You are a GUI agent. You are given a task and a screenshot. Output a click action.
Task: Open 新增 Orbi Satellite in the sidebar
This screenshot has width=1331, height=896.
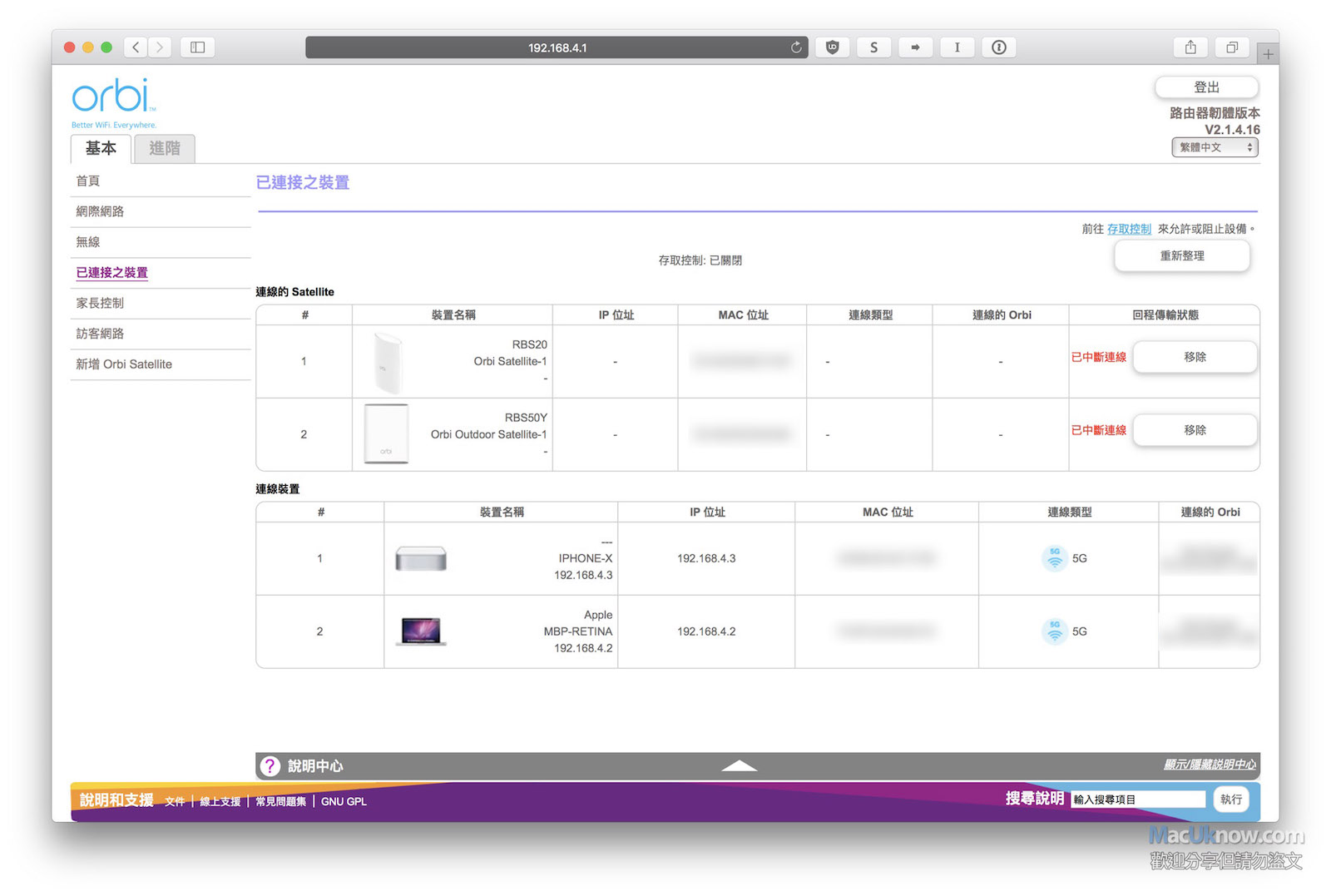tap(124, 364)
